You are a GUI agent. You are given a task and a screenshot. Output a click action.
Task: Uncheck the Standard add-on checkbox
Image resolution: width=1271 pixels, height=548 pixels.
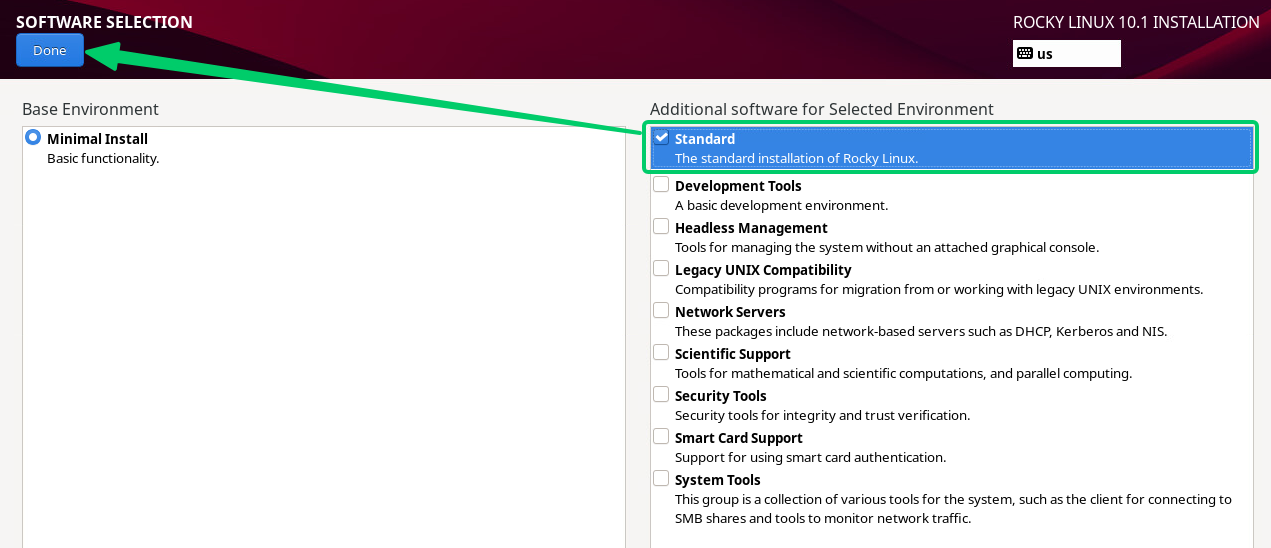click(661, 138)
